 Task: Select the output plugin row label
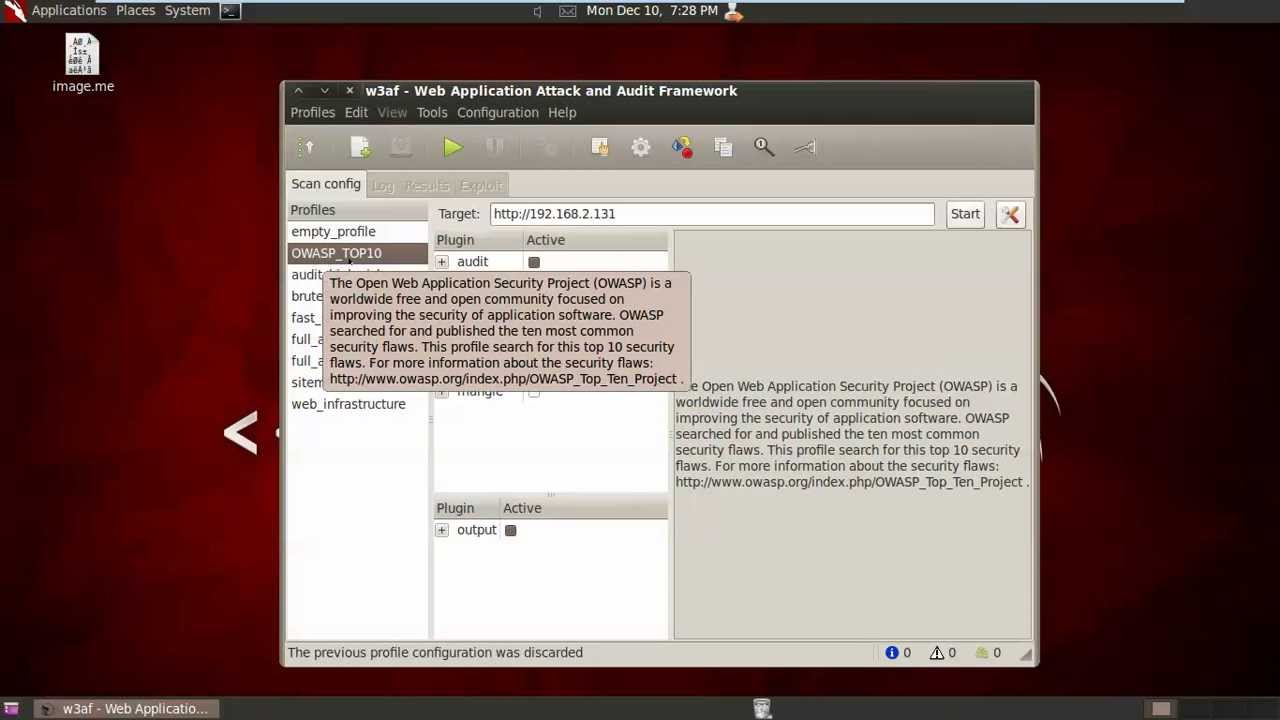476,530
